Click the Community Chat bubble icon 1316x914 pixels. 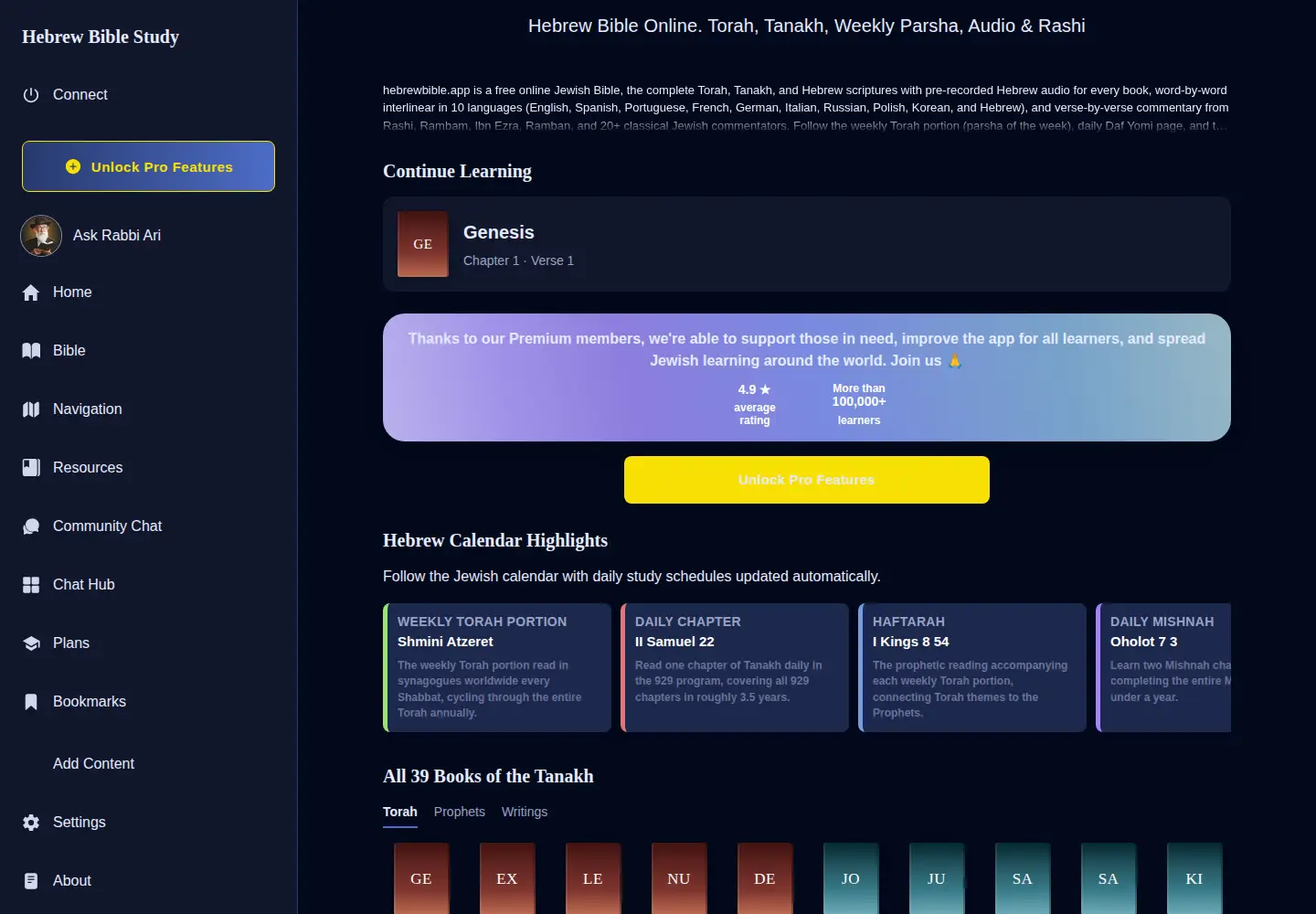pos(31,526)
